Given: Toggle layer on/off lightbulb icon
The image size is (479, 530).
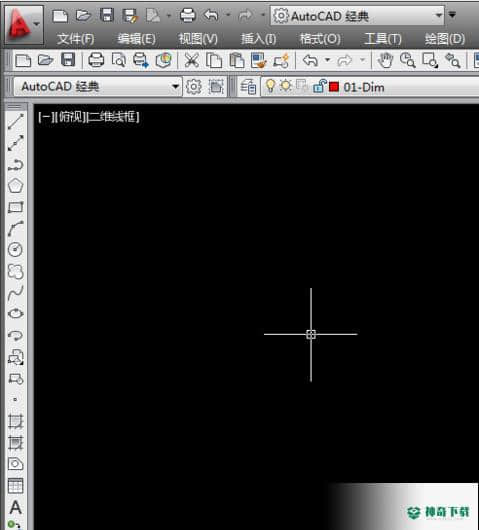Looking at the screenshot, I should click(x=270, y=86).
